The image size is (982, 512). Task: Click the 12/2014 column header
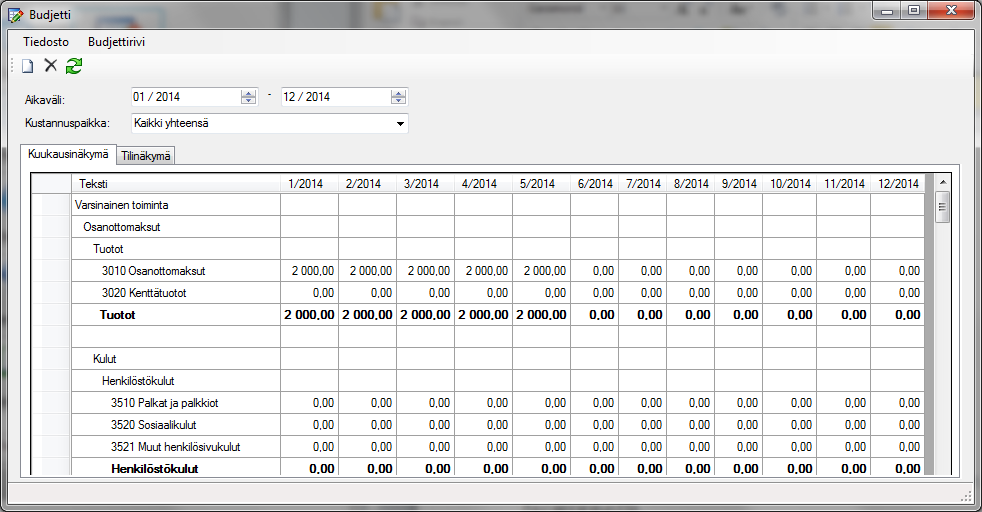(x=897, y=183)
